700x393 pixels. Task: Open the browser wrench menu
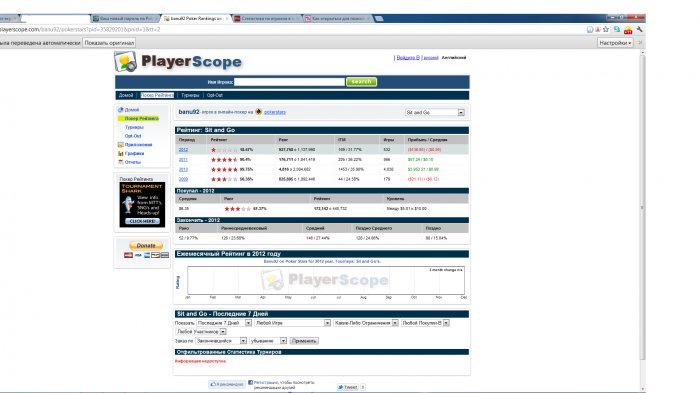639,29
